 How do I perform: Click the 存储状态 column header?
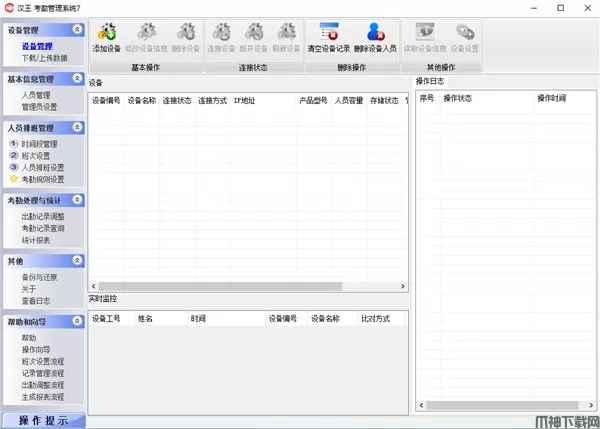click(x=385, y=101)
